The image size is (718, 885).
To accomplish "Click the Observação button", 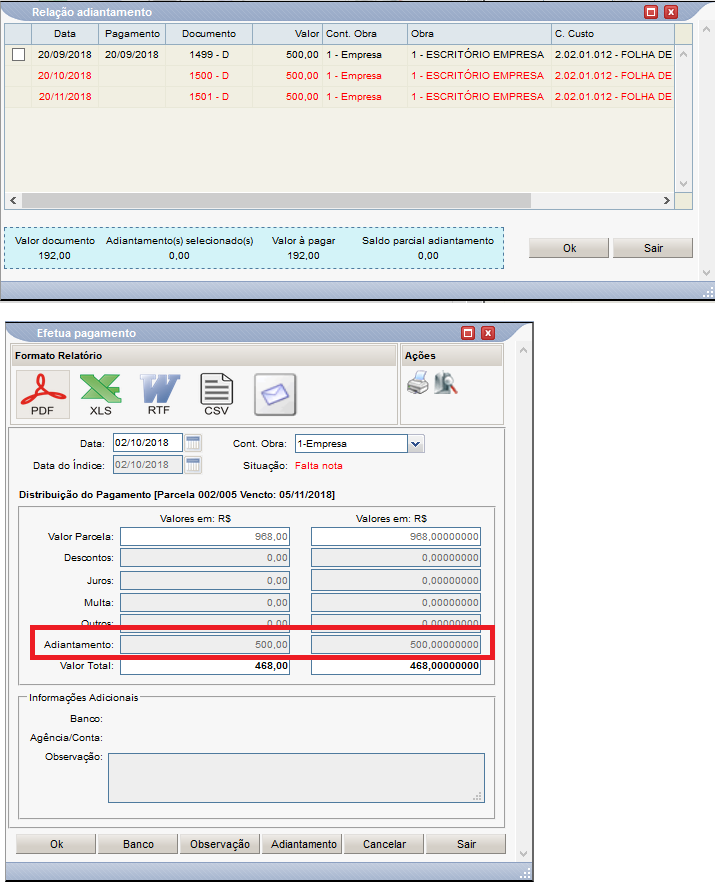I will [220, 844].
